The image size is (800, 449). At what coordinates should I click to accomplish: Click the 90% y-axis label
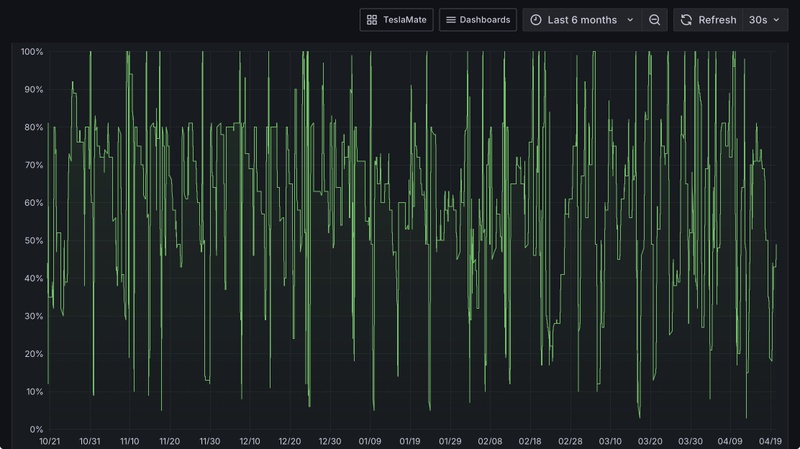tap(34, 89)
